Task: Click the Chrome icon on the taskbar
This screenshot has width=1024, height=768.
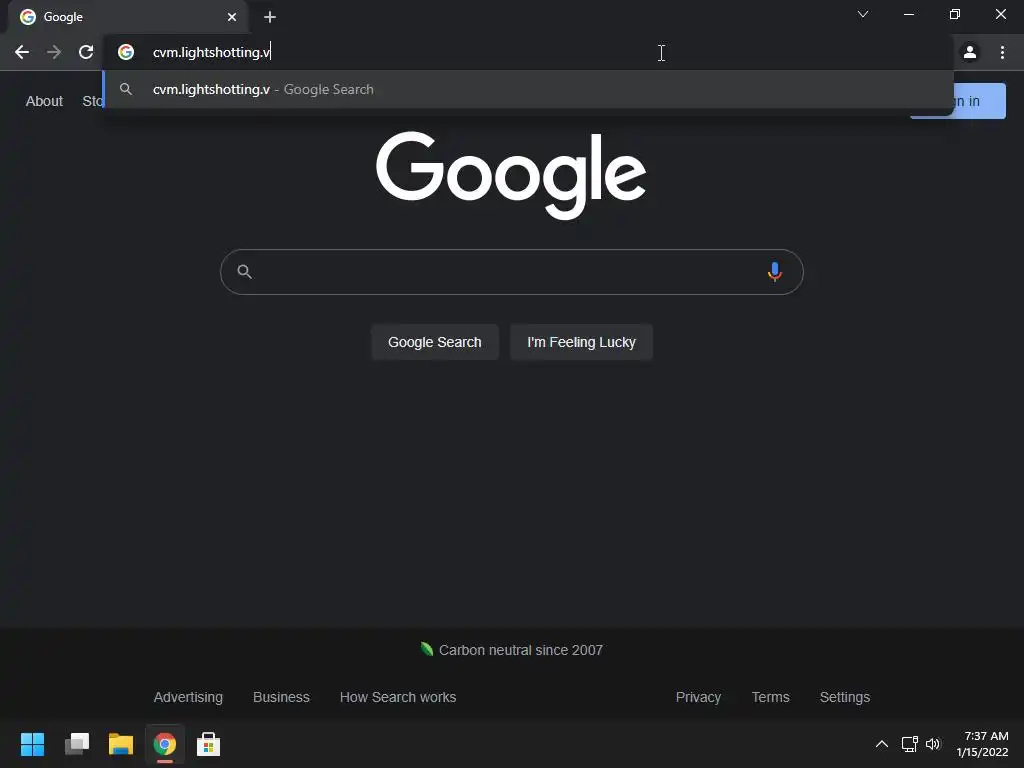Action: [x=165, y=744]
